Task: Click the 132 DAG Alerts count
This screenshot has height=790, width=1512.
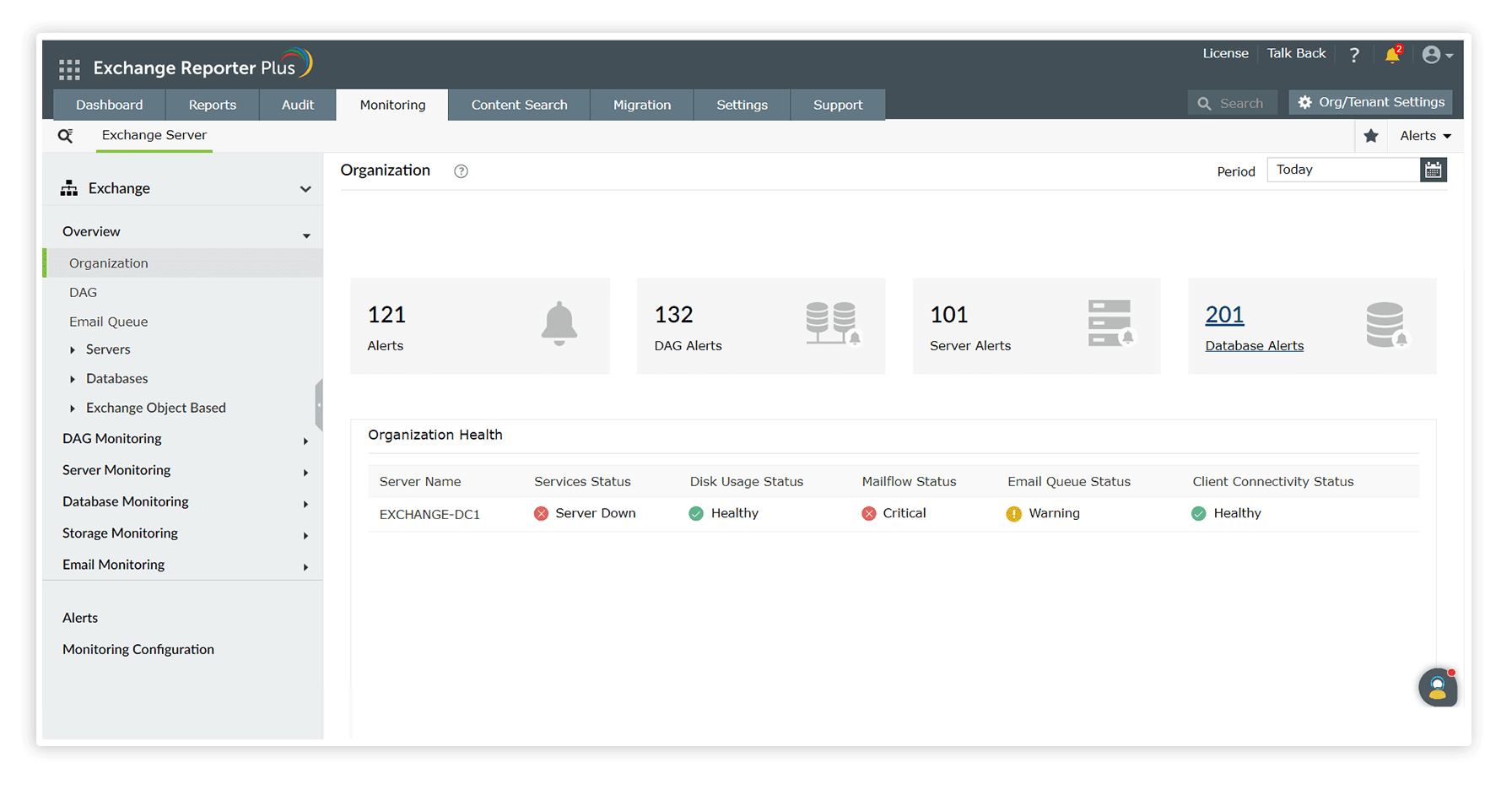Action: [x=673, y=315]
